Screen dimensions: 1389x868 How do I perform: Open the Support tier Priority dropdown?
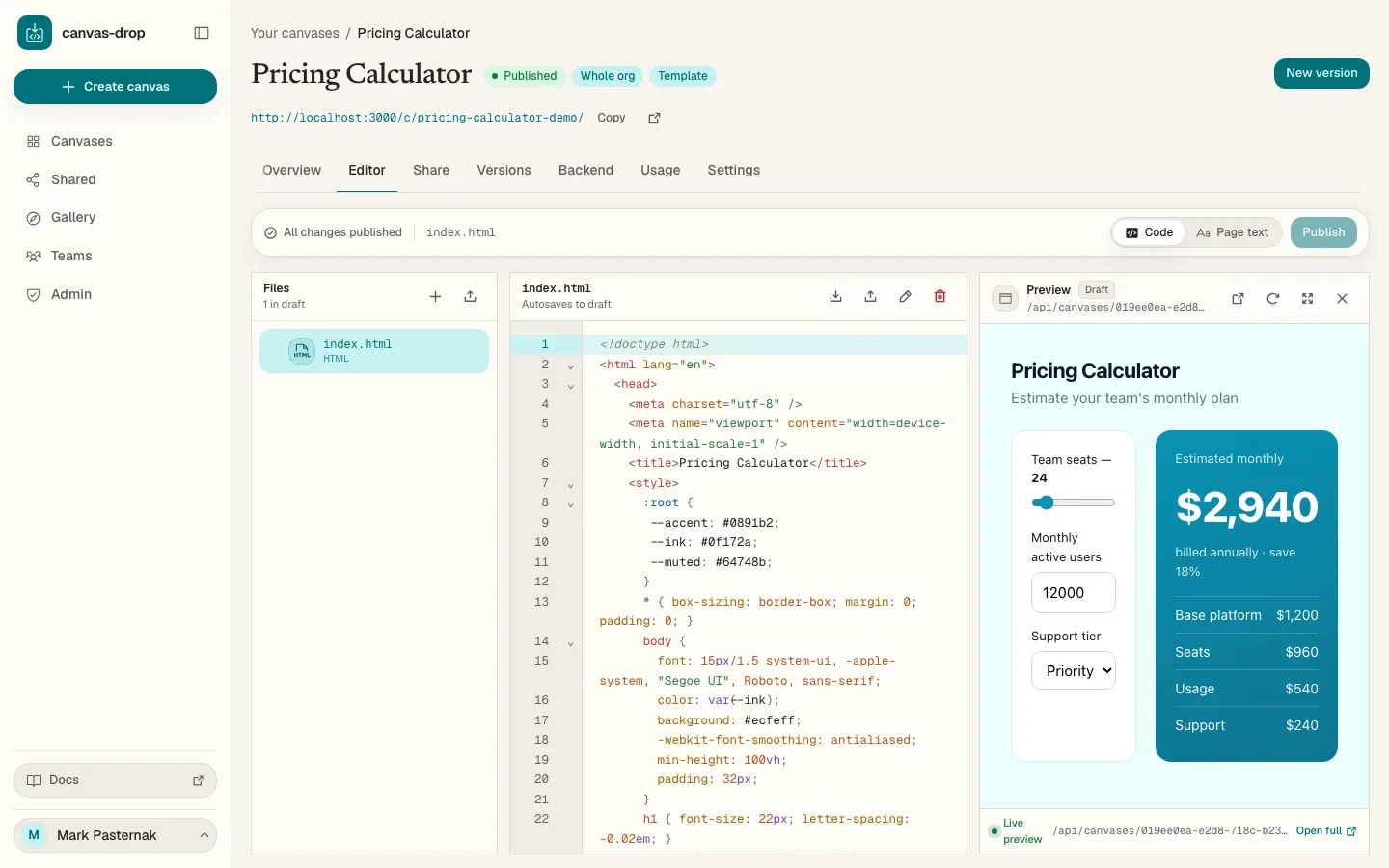point(1073,671)
